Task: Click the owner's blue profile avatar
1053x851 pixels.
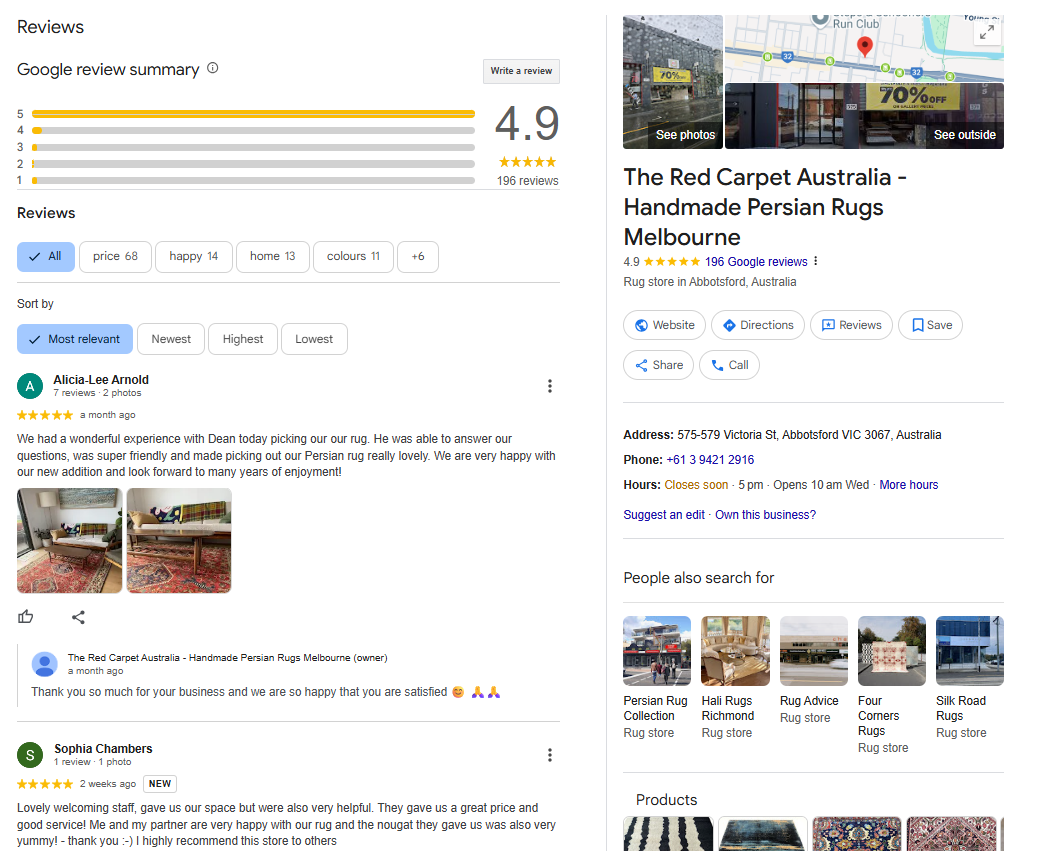Action: point(44,664)
